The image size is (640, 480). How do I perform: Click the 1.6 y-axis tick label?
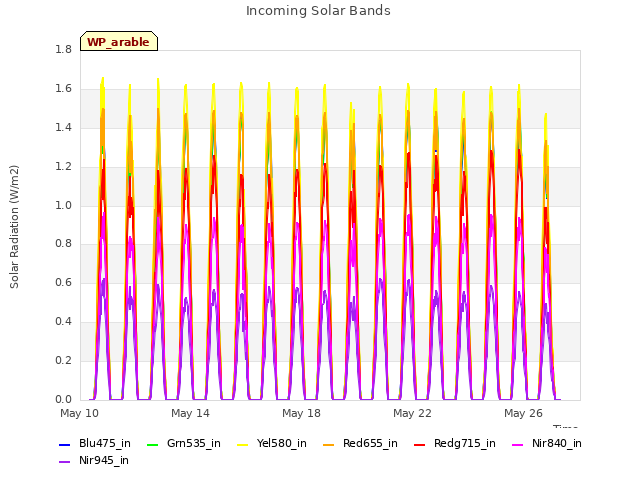64,89
